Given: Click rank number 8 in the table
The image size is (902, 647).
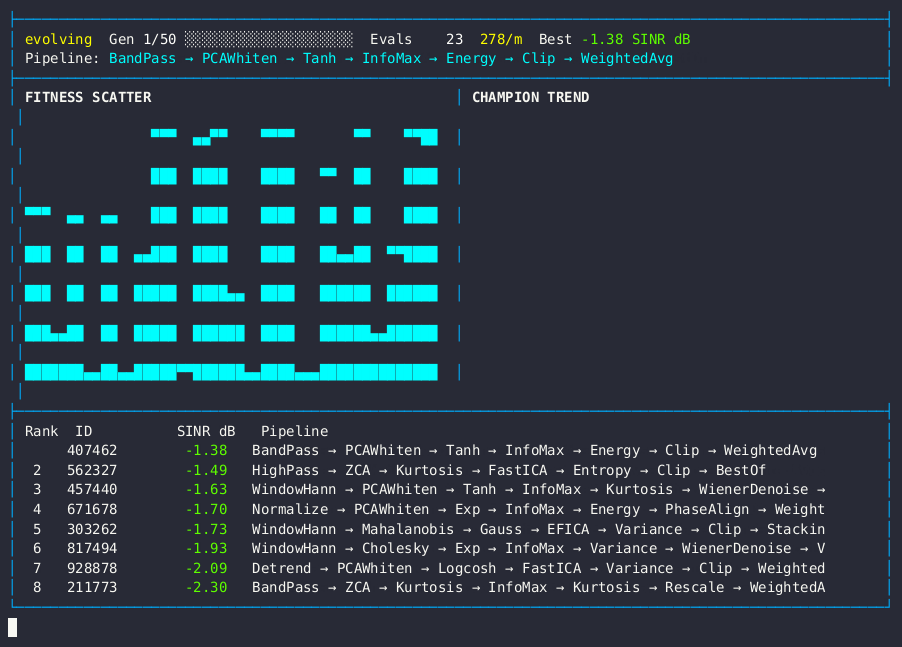Looking at the screenshot, I should (37, 587).
